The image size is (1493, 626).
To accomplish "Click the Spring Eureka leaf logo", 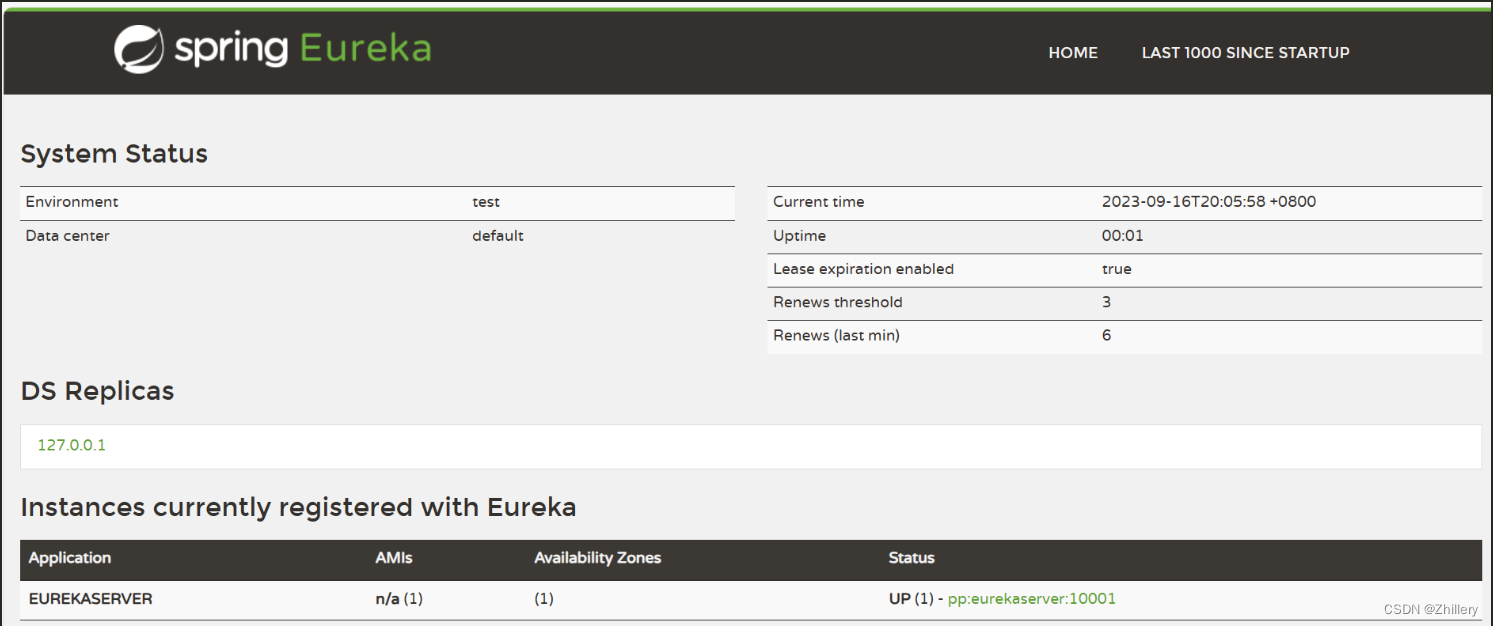I will [x=139, y=50].
